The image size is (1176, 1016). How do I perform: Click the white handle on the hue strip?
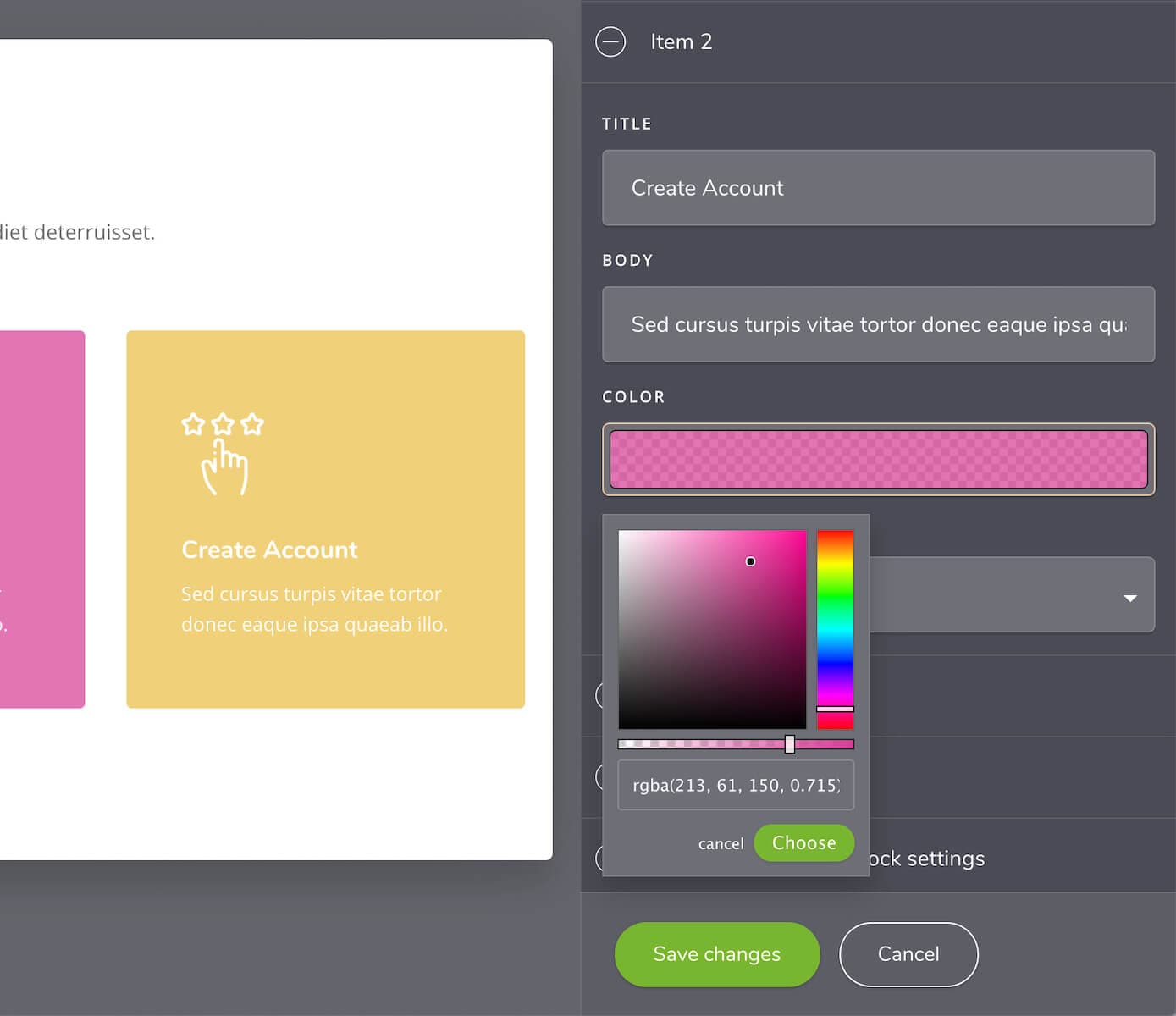point(835,709)
